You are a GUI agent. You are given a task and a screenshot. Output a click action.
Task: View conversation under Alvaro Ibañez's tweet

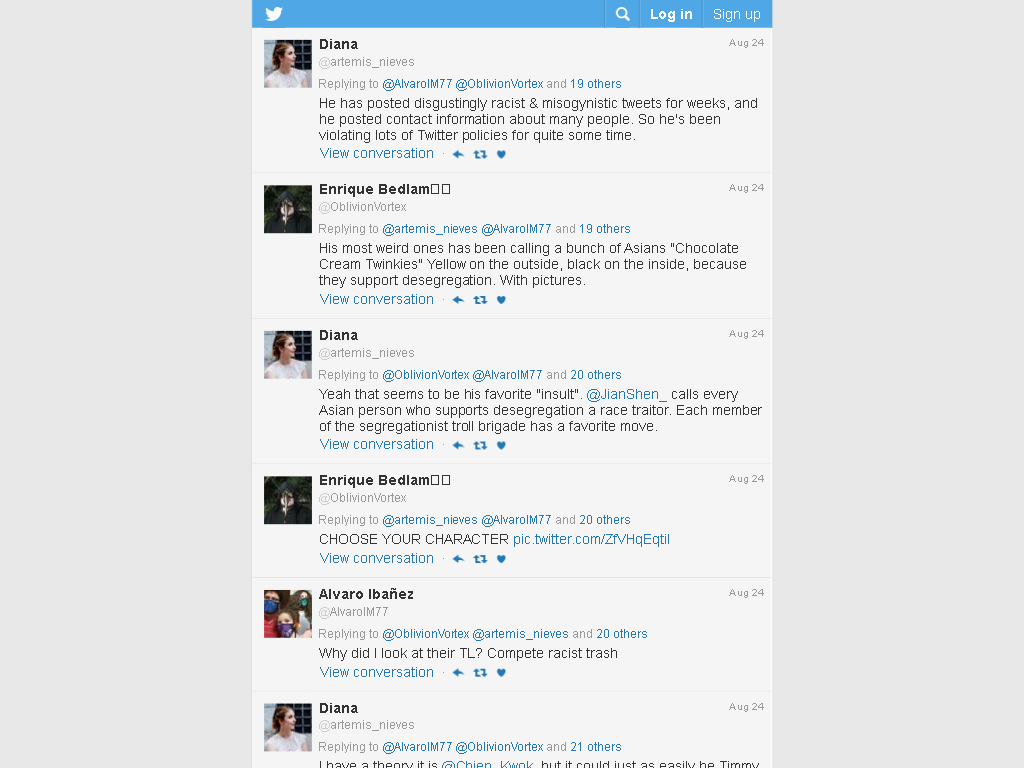click(377, 672)
